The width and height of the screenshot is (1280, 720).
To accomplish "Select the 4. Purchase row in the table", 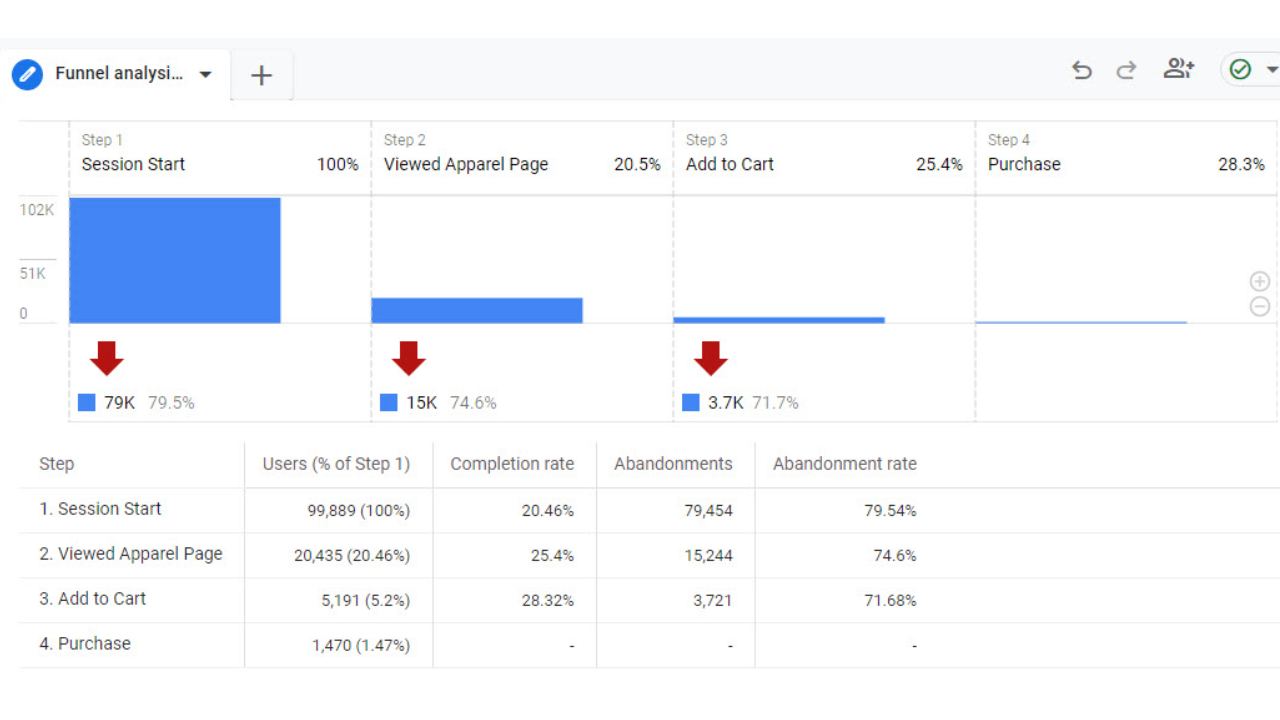I will [x=84, y=644].
